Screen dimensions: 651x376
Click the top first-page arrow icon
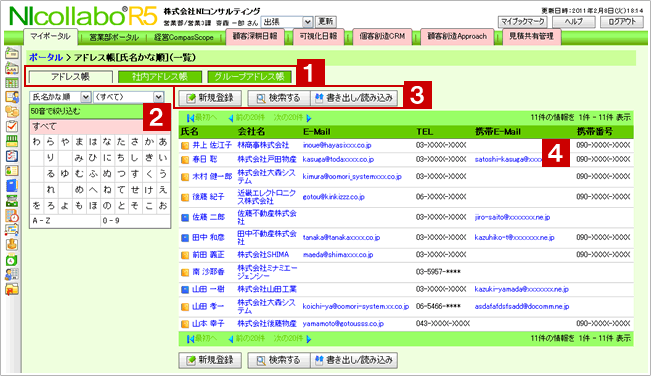191,118
